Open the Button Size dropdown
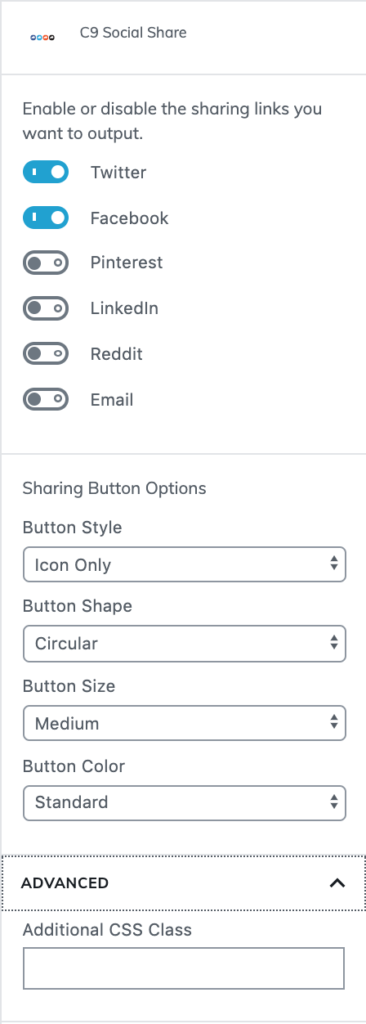This screenshot has width=366, height=1024. pyautogui.click(x=184, y=723)
